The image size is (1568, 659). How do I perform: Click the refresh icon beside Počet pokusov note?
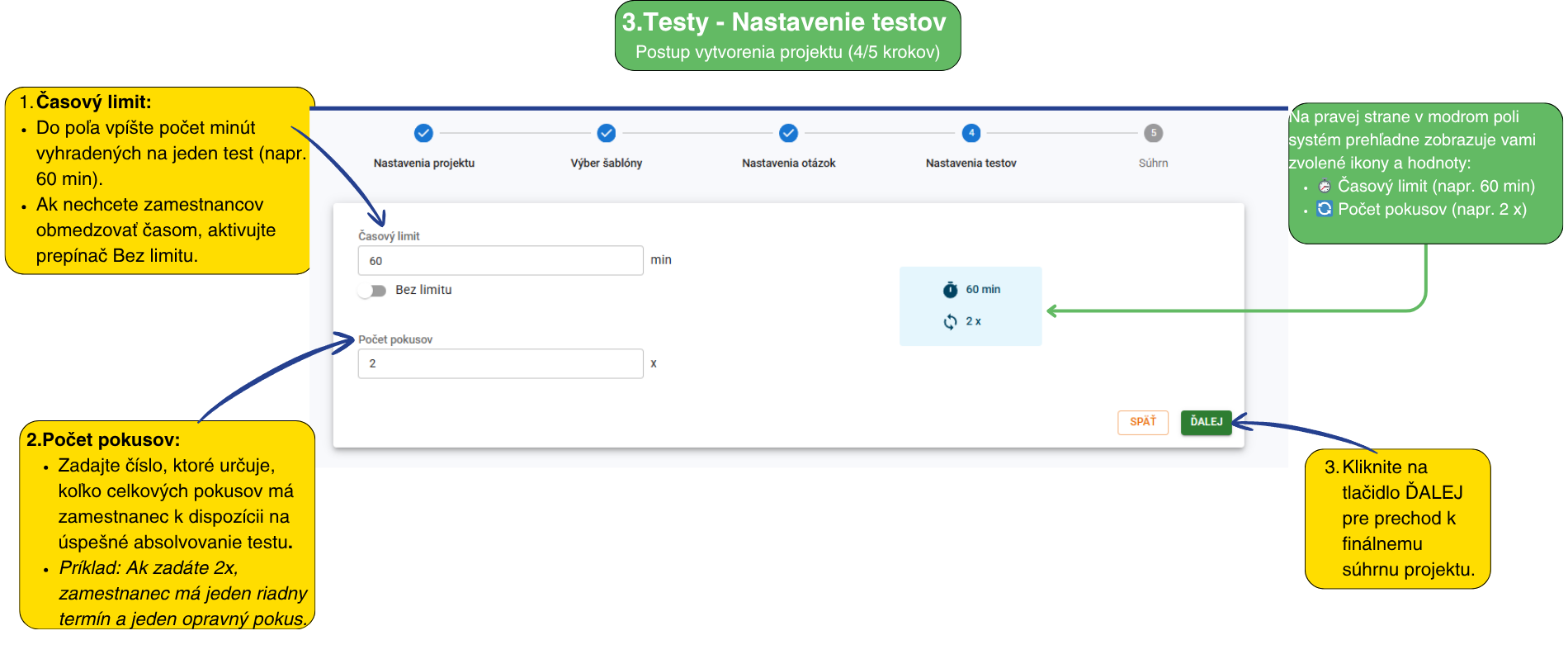pyautogui.click(x=1325, y=209)
